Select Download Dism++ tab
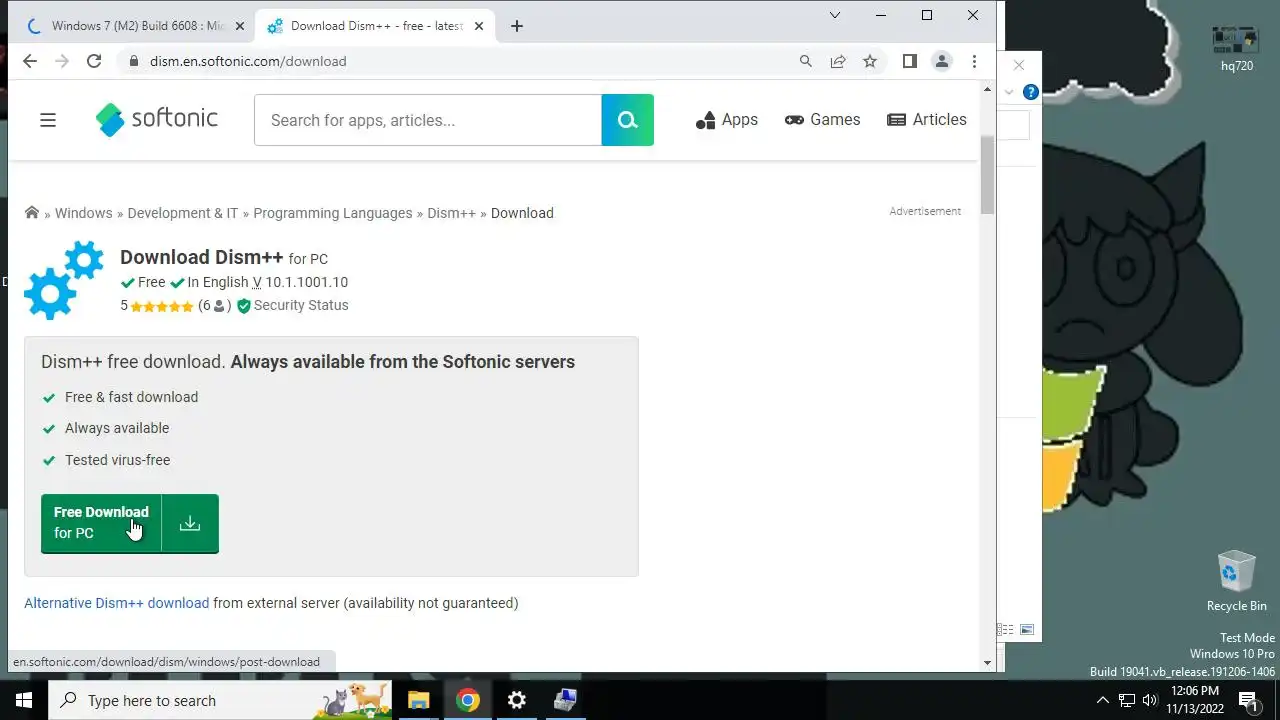1280x720 pixels. (x=375, y=26)
